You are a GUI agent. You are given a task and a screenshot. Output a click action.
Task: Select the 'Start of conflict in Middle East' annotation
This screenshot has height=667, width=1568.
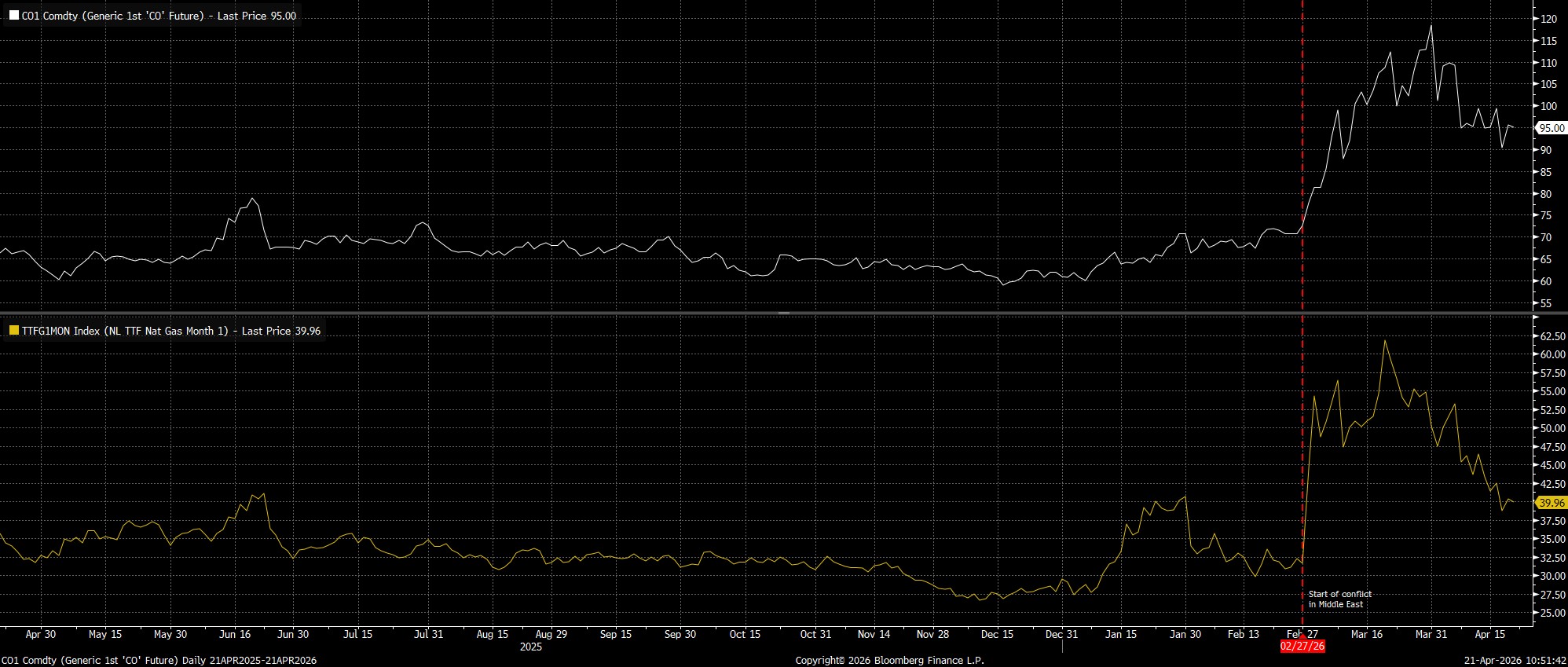1339,599
